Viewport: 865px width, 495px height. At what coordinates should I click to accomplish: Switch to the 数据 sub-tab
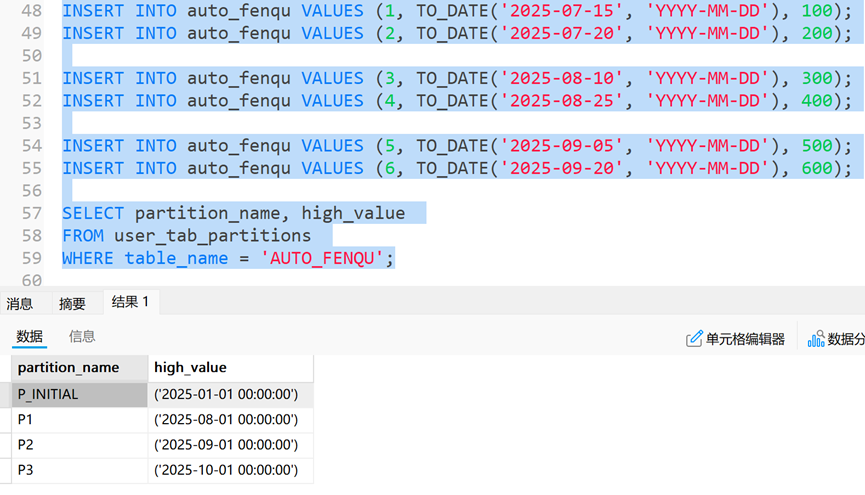pos(30,337)
